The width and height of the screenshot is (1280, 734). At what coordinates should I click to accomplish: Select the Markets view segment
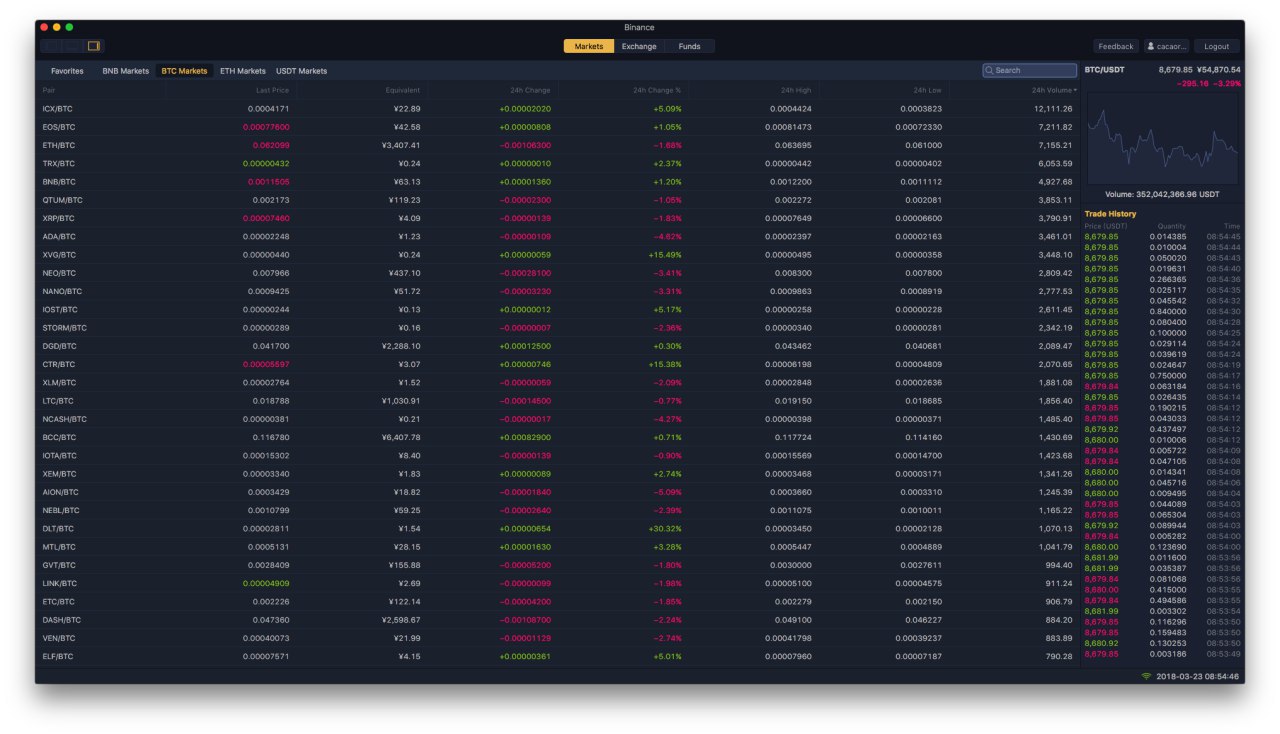point(589,46)
